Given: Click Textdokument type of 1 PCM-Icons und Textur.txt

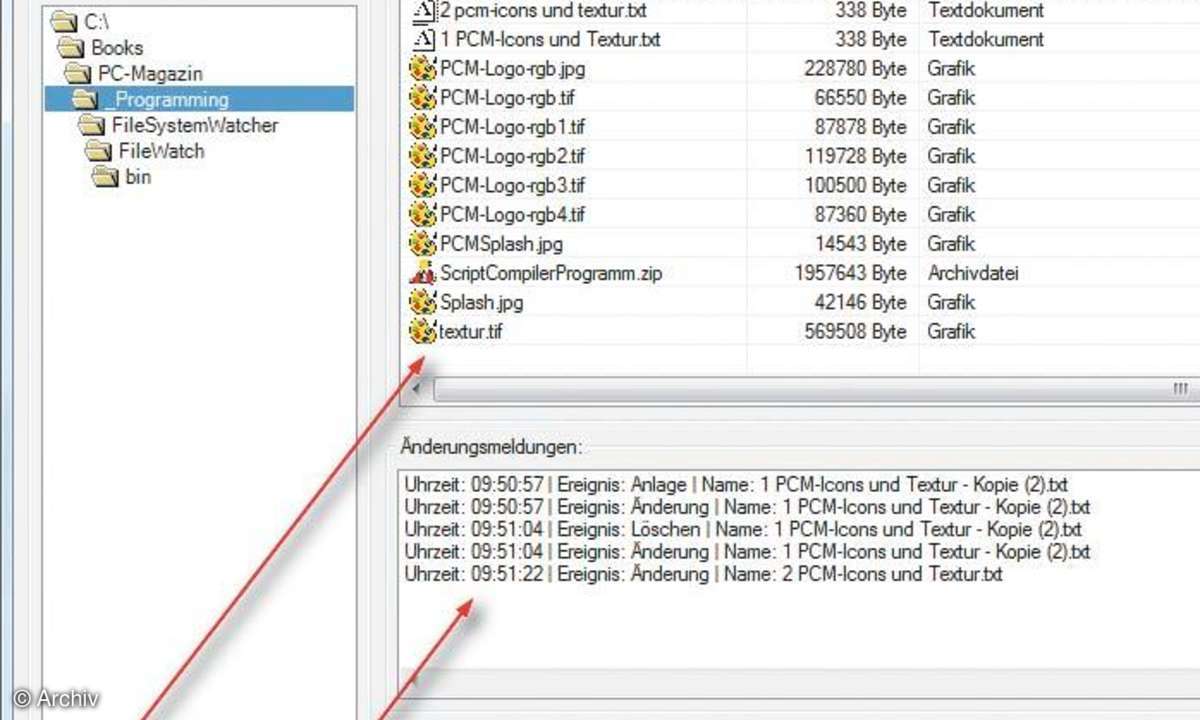Looking at the screenshot, I should coord(986,40).
